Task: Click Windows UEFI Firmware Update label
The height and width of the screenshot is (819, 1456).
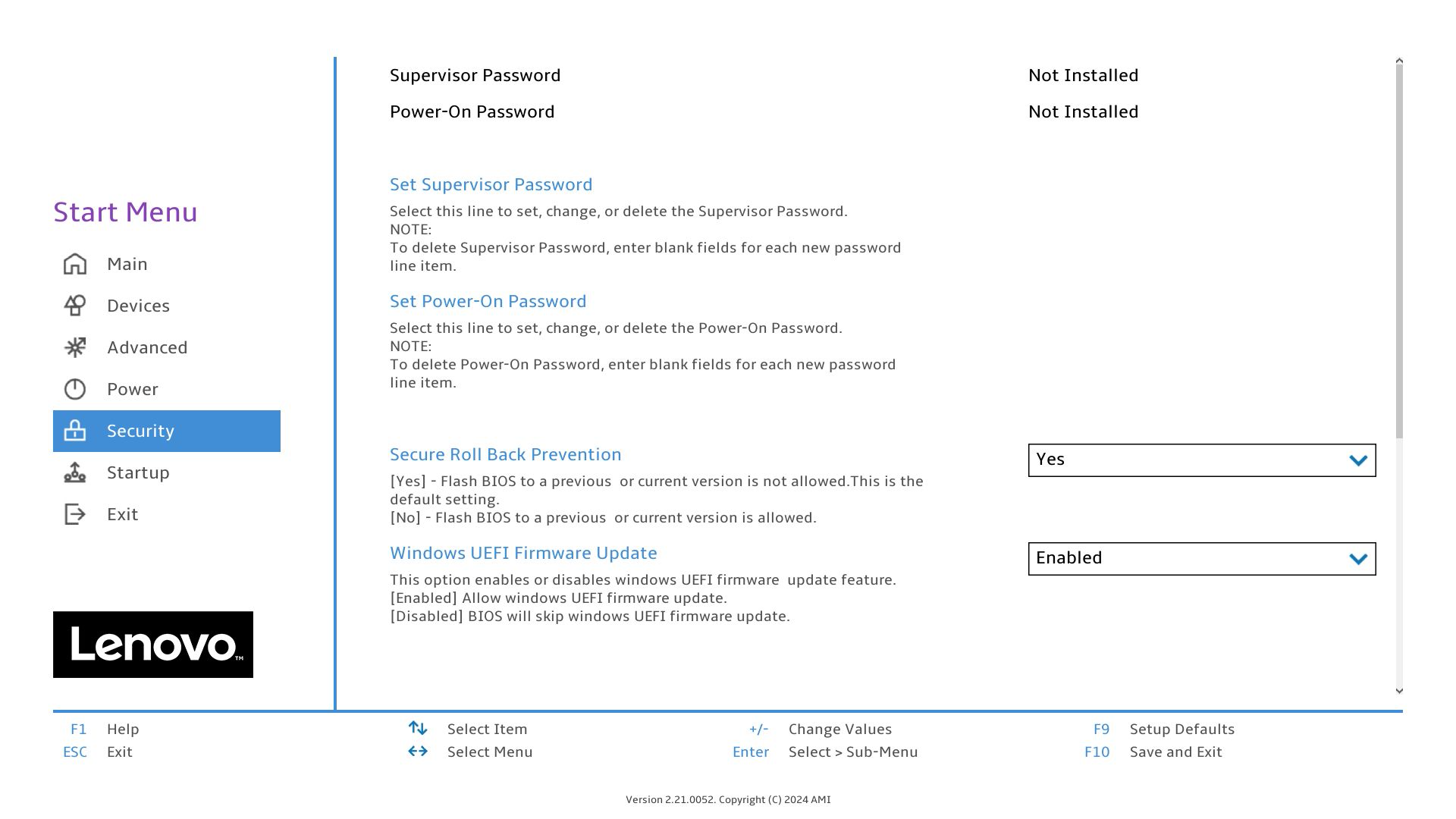Action: click(523, 553)
